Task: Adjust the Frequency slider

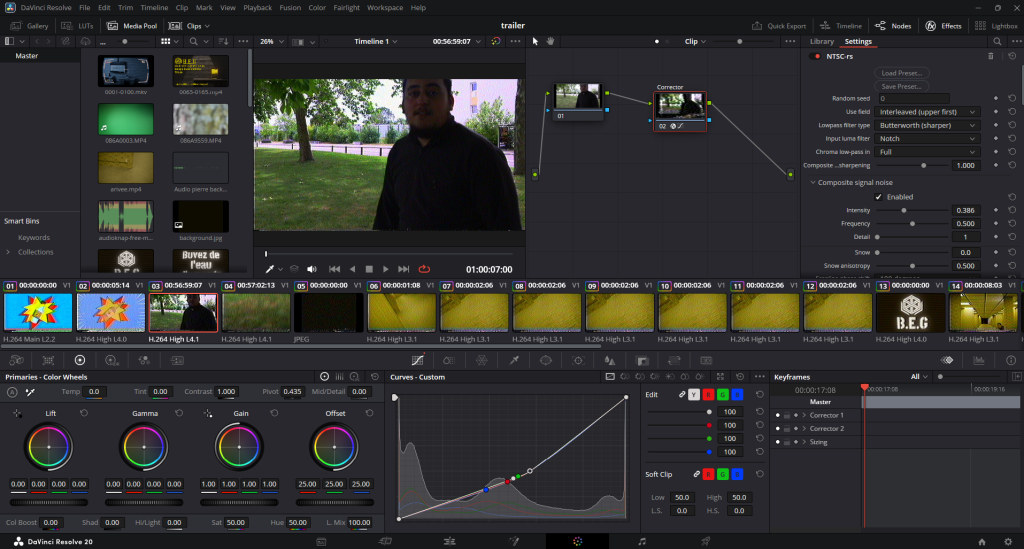Action: coord(912,224)
